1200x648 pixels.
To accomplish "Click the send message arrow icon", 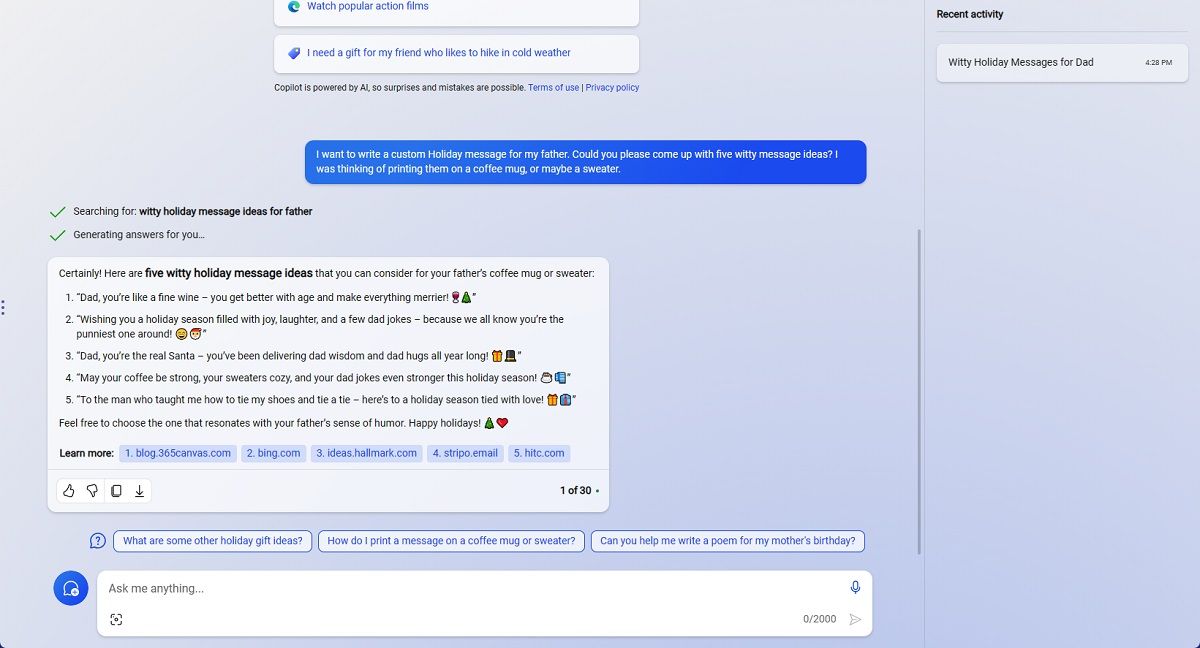I will click(855, 619).
